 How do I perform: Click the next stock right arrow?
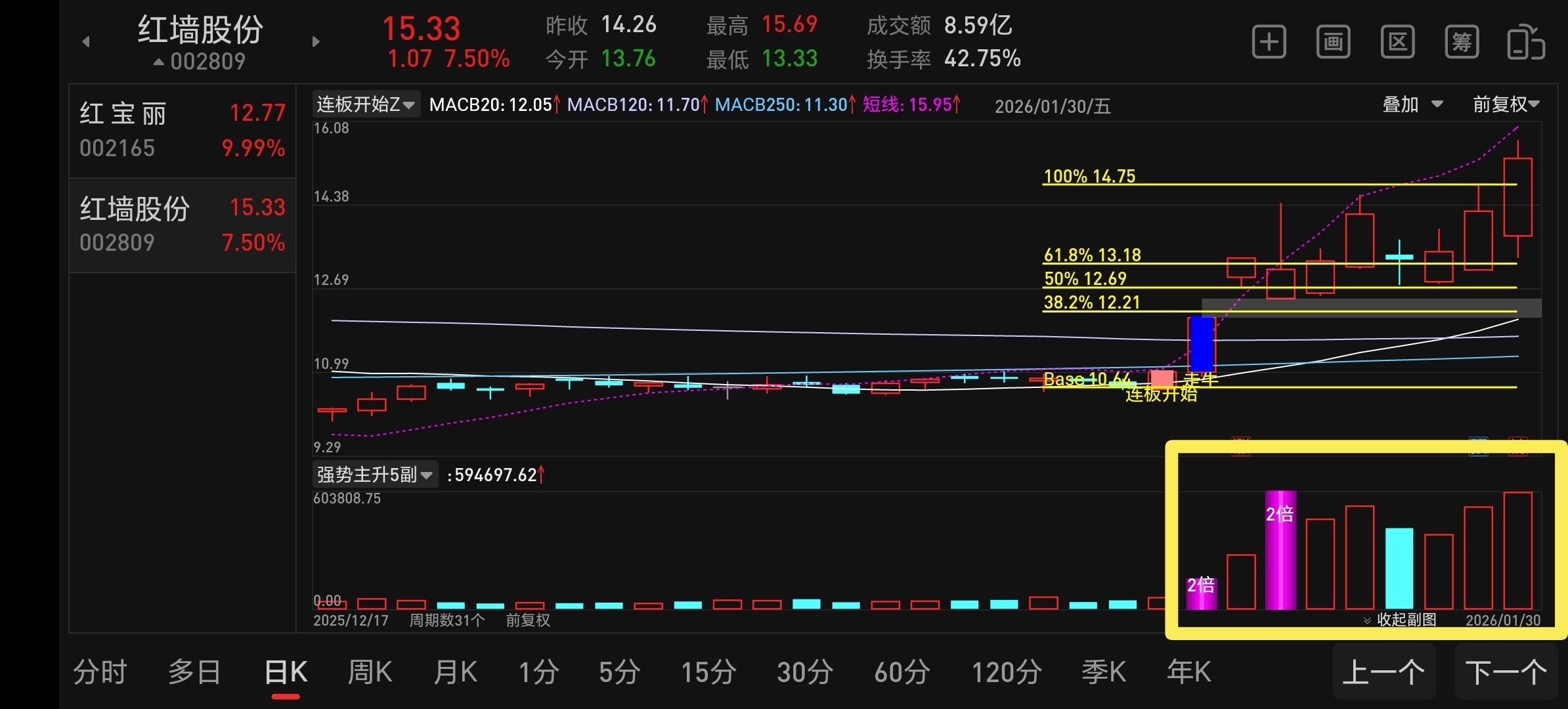coord(316,42)
